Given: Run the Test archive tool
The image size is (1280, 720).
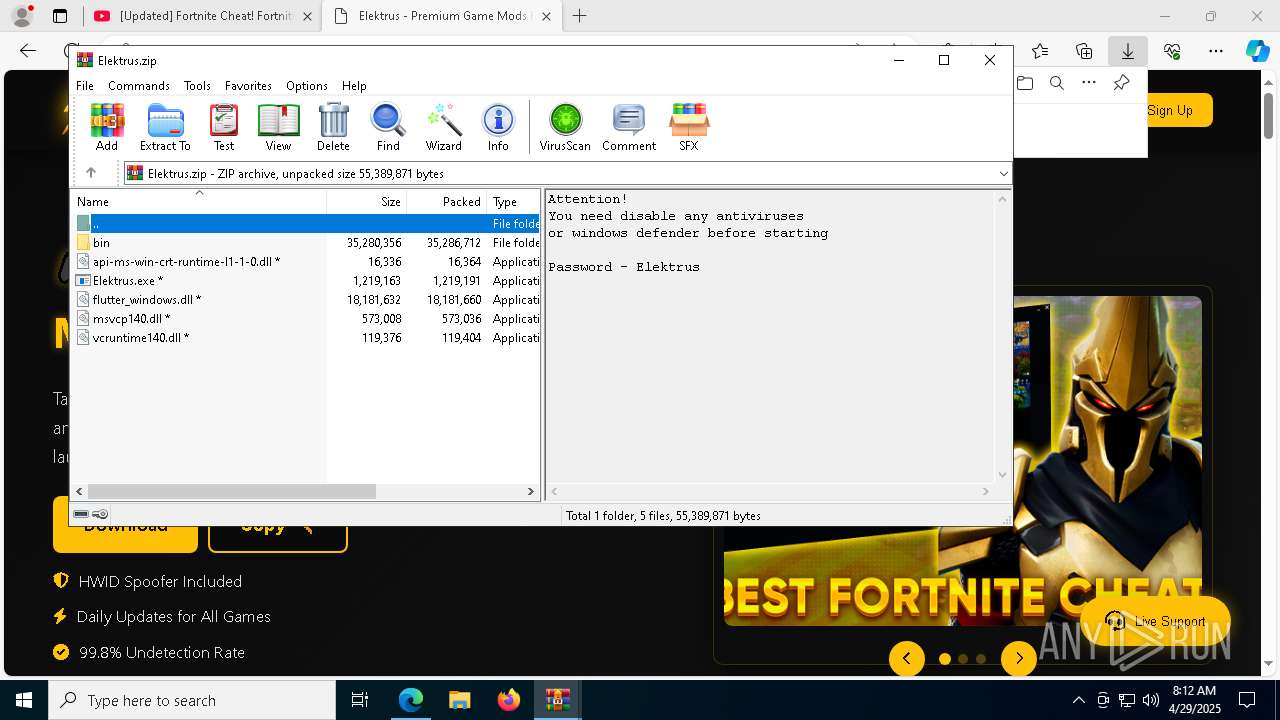Looking at the screenshot, I should (224, 127).
